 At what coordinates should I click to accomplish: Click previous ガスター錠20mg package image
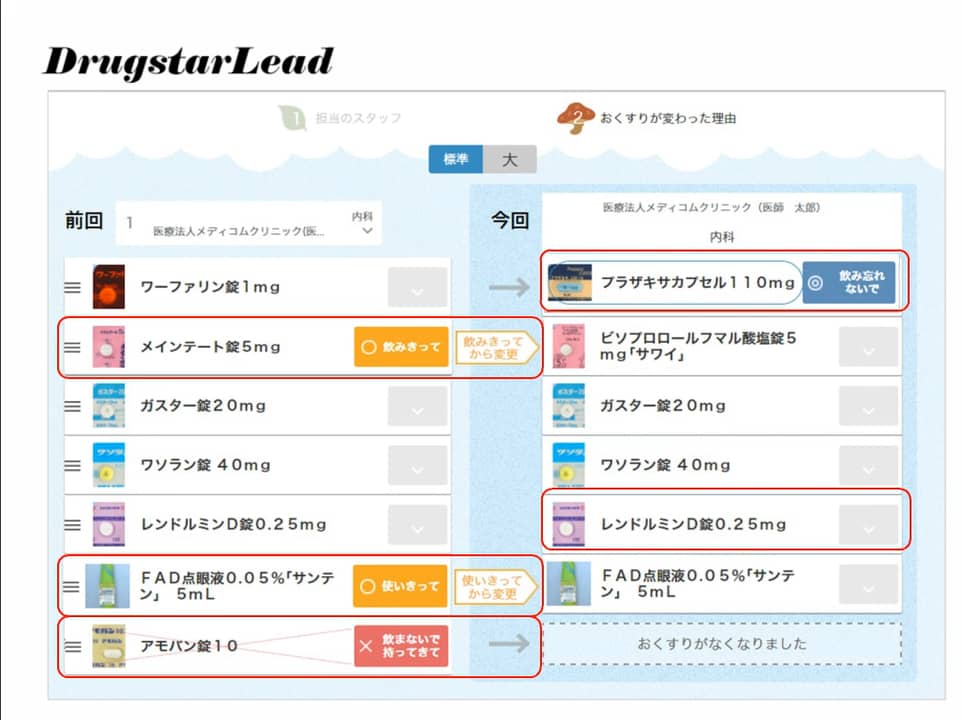(109, 405)
